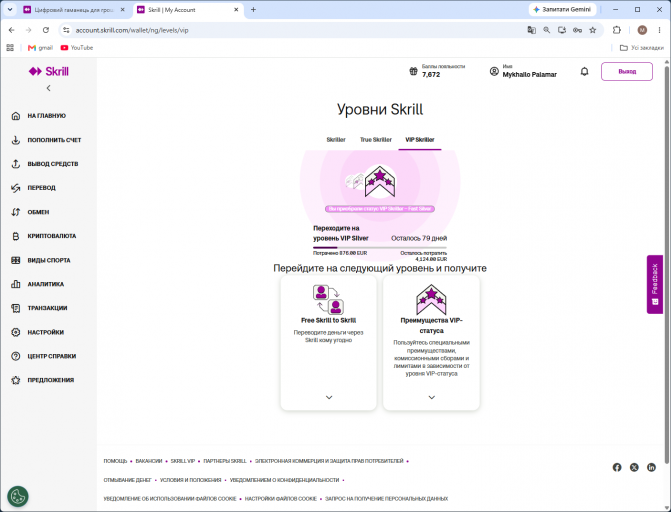Open the gmail bookmark

(x=40, y=48)
